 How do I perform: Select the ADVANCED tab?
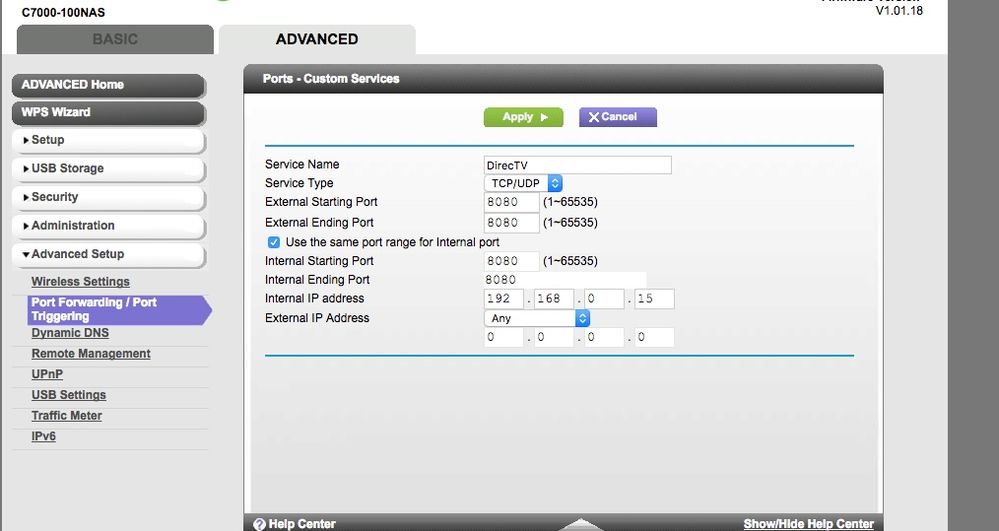pyautogui.click(x=317, y=40)
